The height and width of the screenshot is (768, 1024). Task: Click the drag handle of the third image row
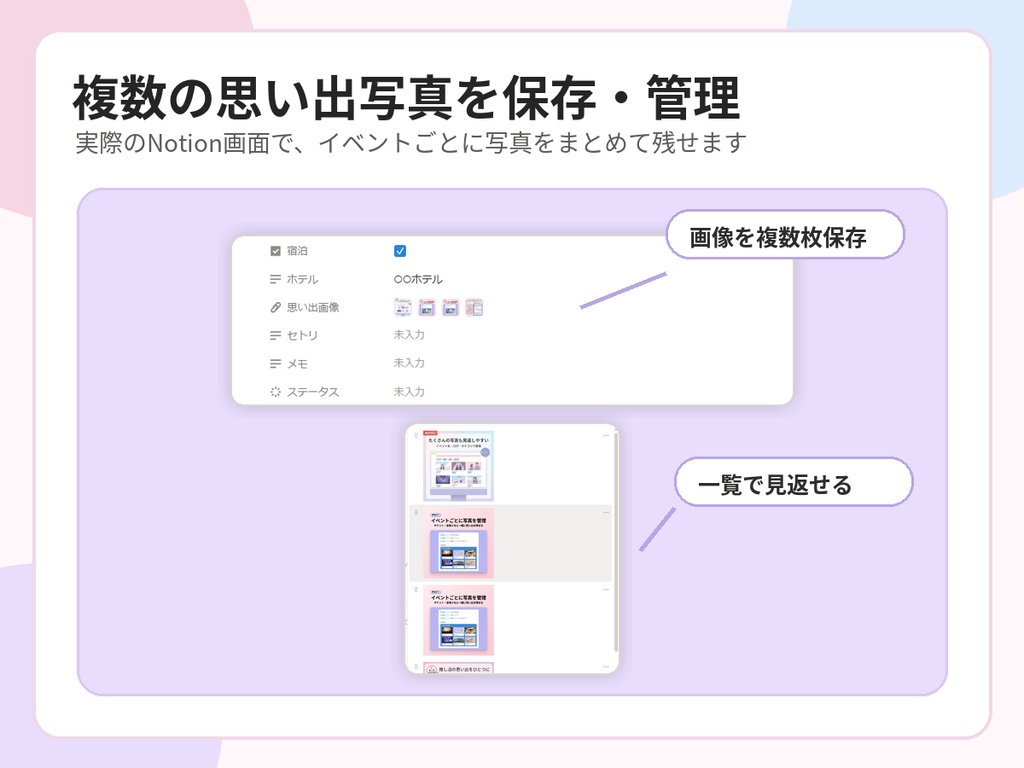pos(417,590)
